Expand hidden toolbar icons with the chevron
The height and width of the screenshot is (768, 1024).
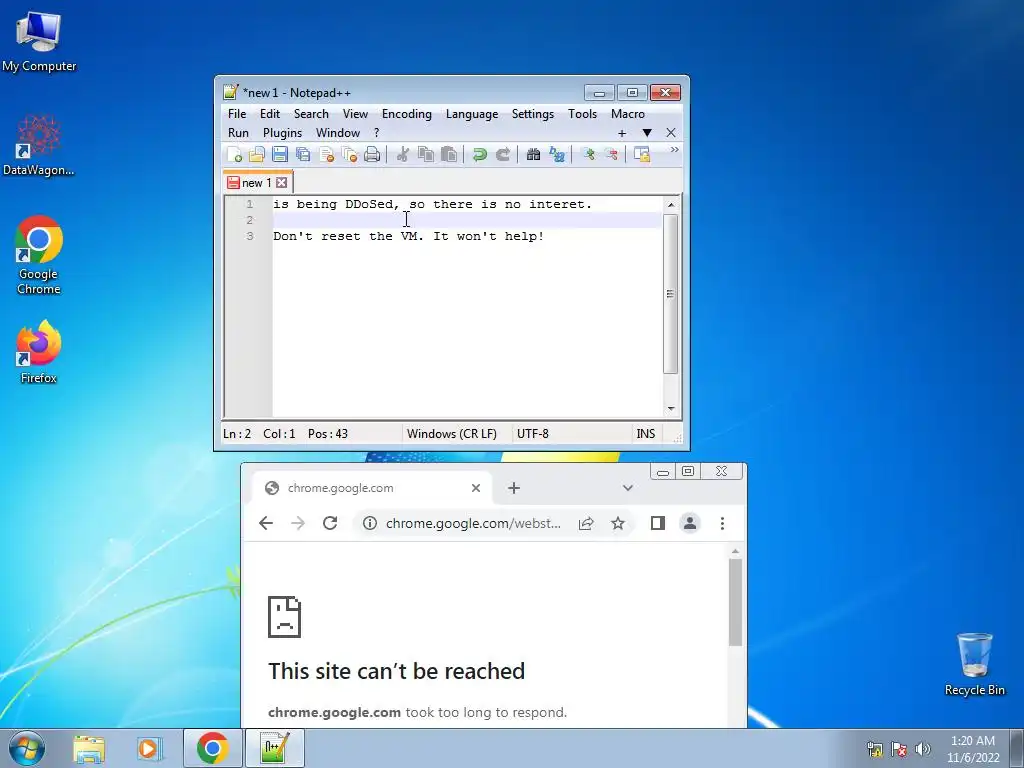pyautogui.click(x=674, y=150)
